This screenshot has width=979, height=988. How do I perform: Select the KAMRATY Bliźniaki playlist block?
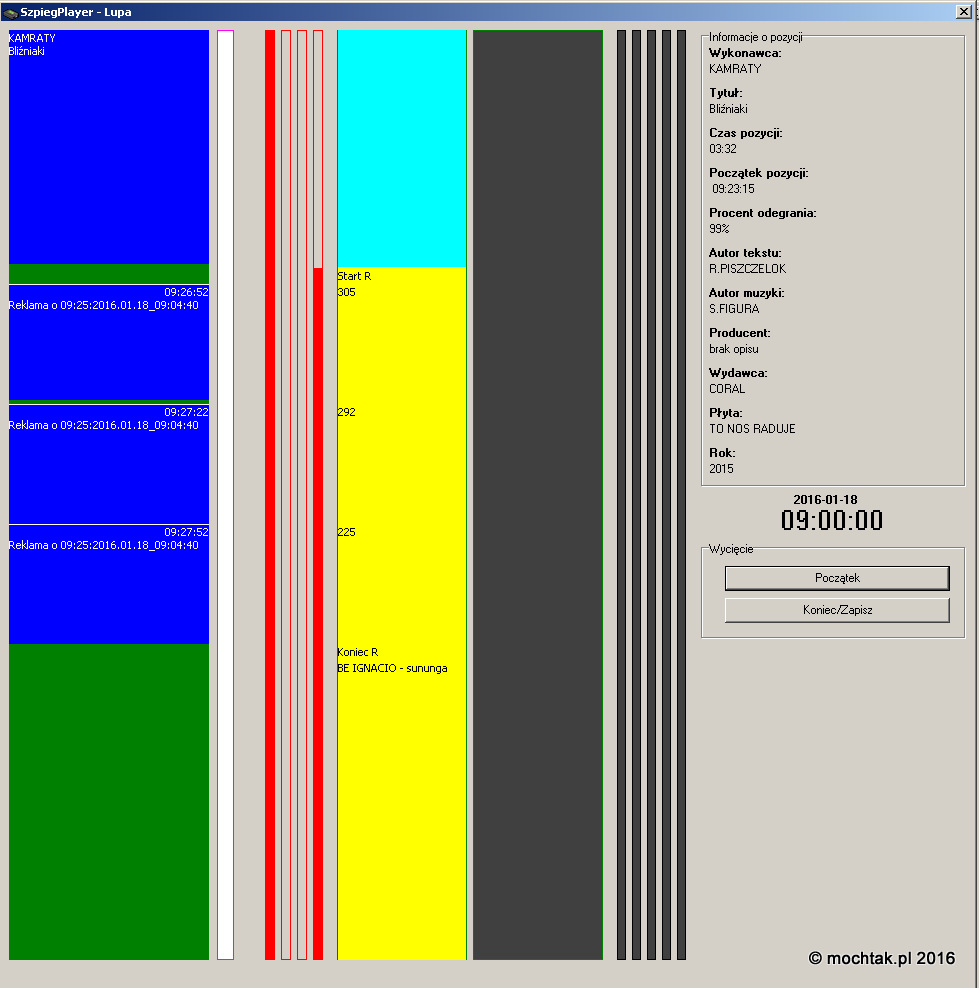click(x=108, y=147)
